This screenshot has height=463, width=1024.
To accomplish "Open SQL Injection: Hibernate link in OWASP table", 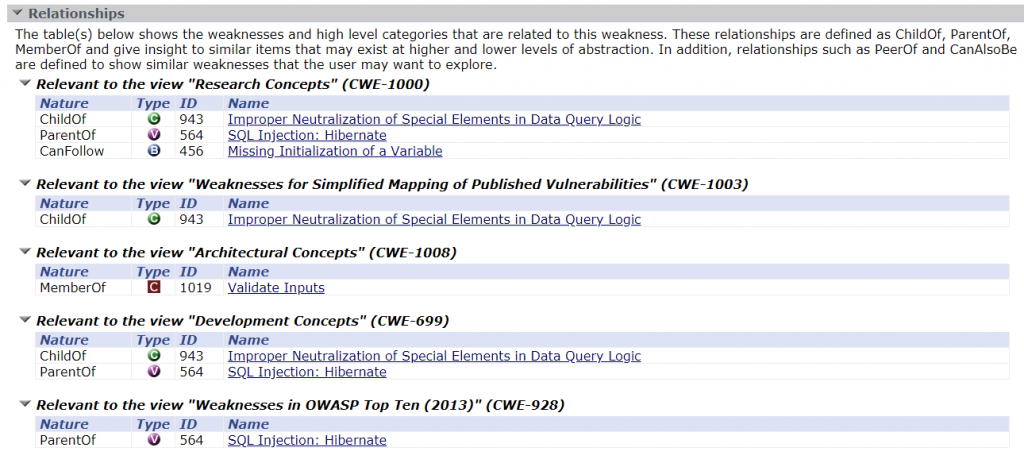I will 307,440.
